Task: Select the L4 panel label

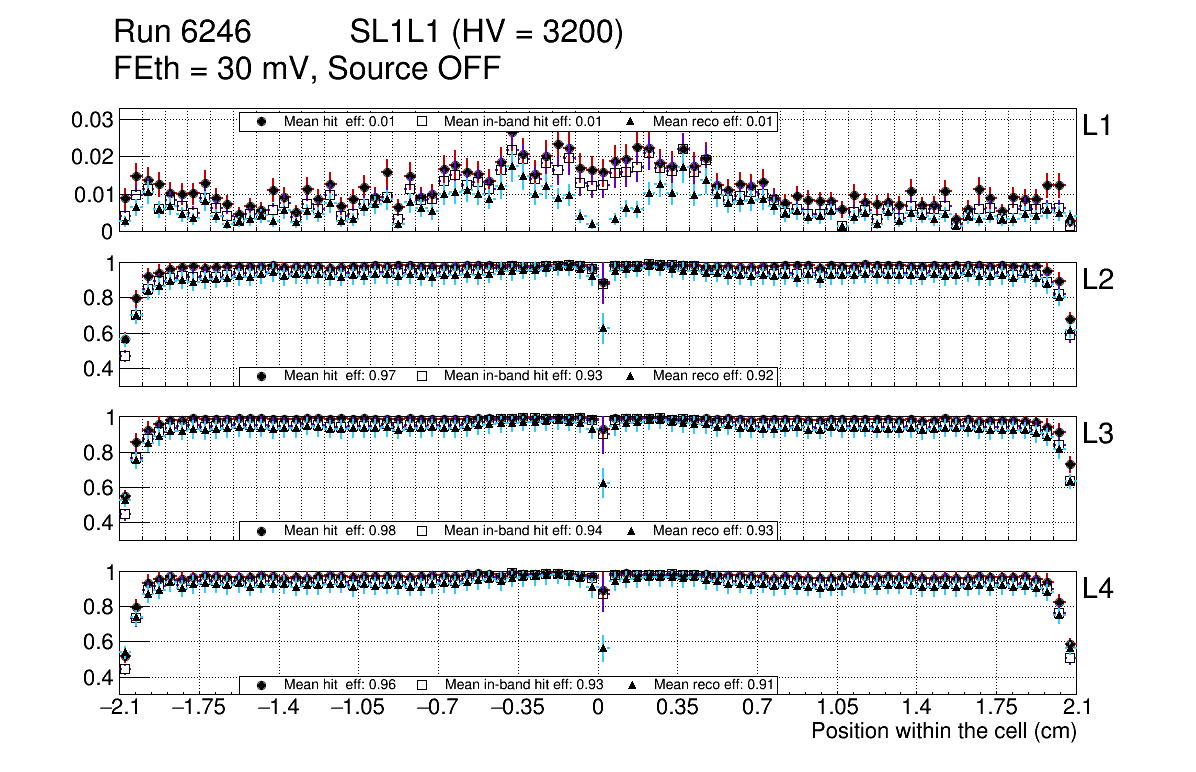Action: pyautogui.click(x=1097, y=589)
